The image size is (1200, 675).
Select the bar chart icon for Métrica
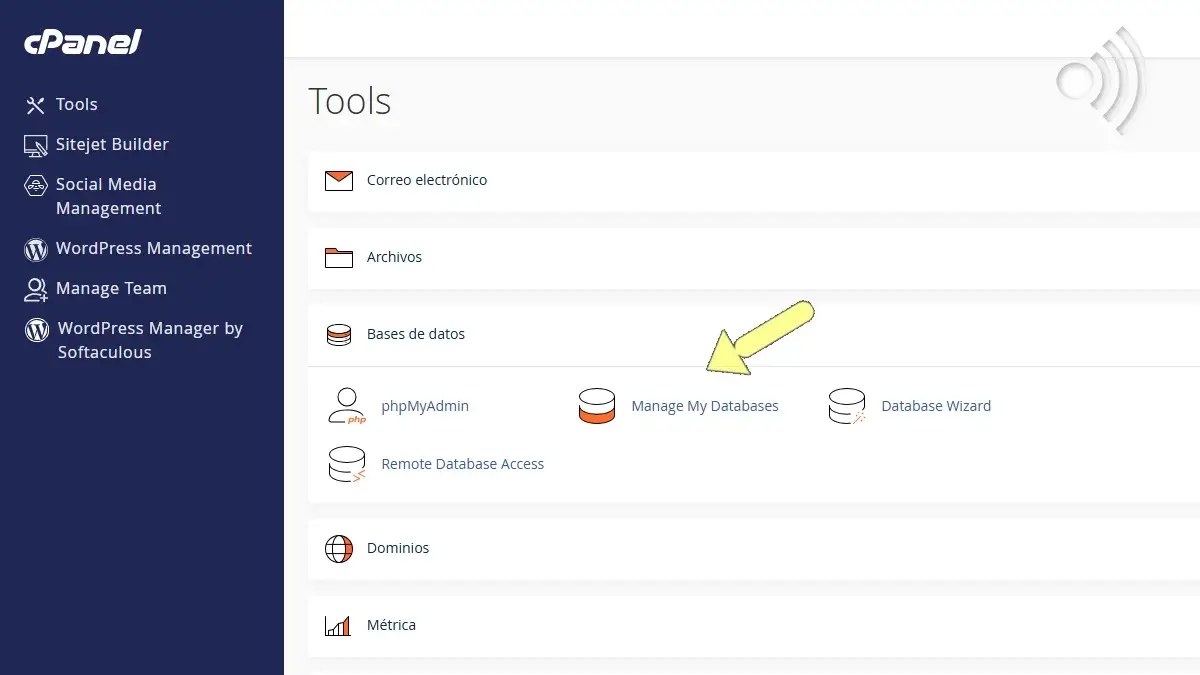point(339,624)
